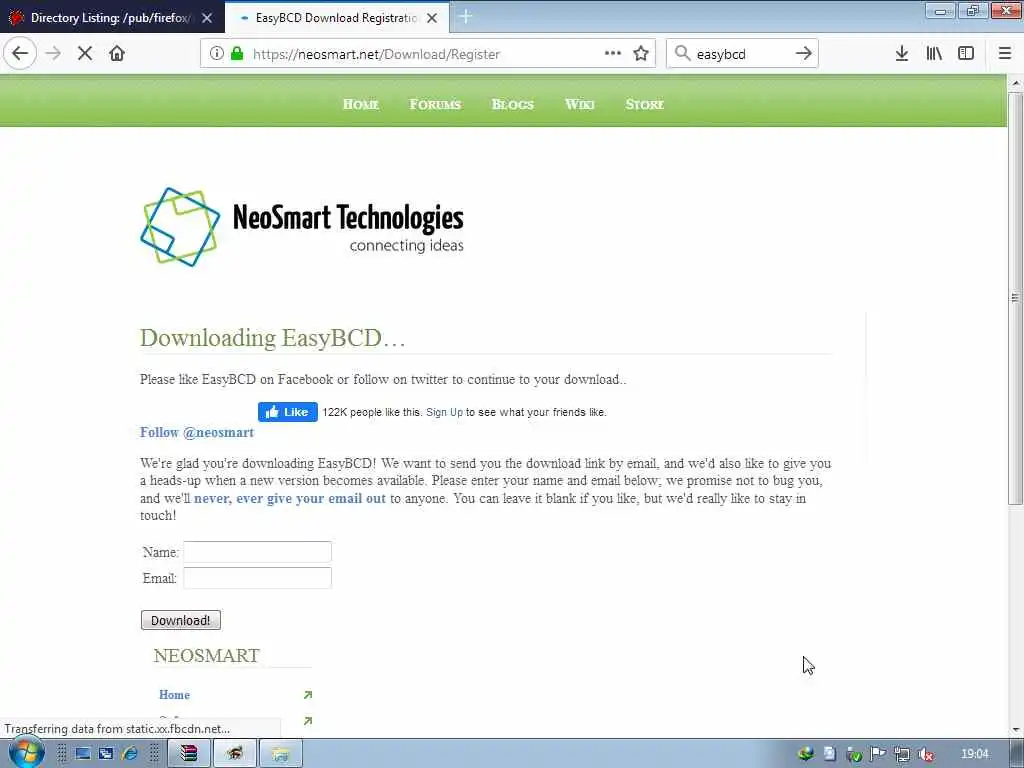Open the Windows Start menu
This screenshot has width=1024, height=768.
27,753
